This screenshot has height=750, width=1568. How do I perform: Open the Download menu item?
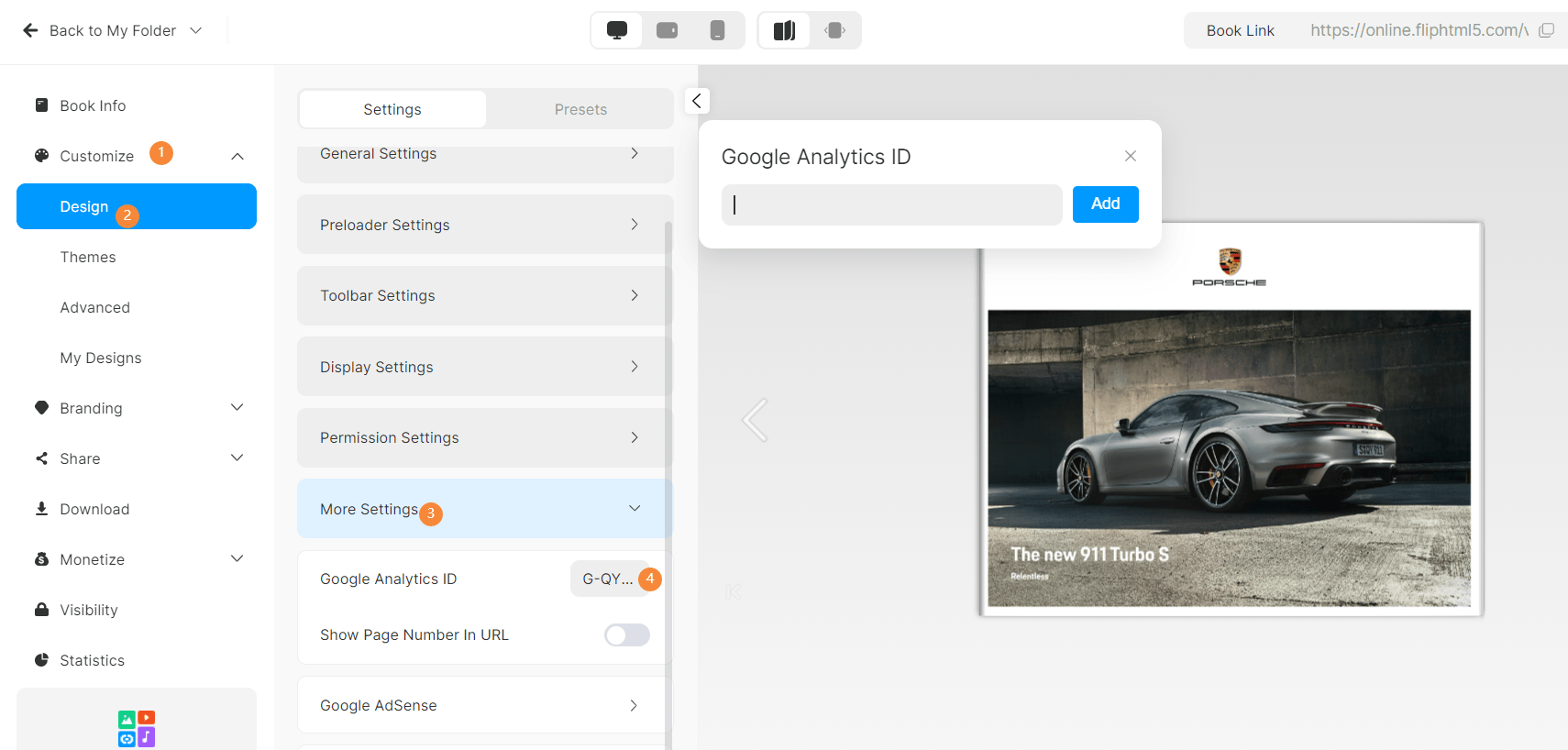point(94,509)
